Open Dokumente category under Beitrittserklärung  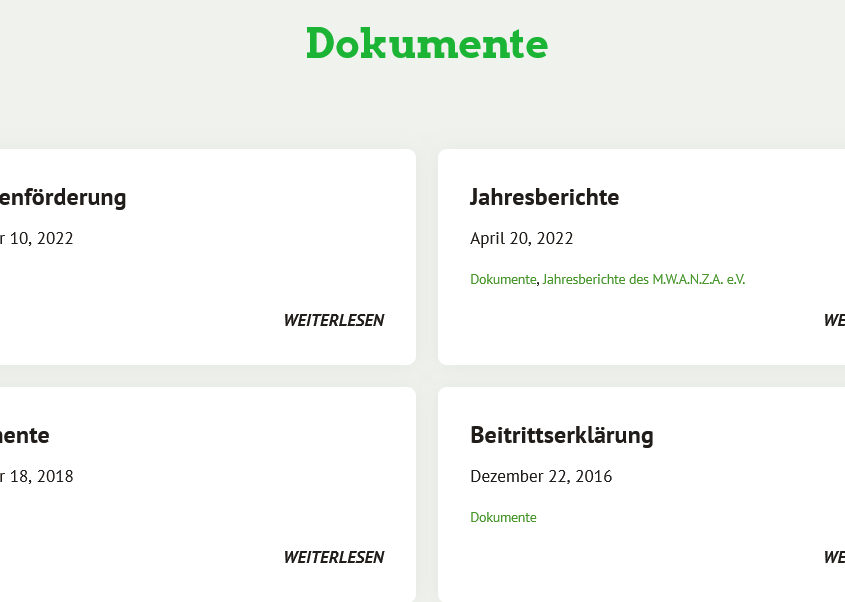point(503,517)
